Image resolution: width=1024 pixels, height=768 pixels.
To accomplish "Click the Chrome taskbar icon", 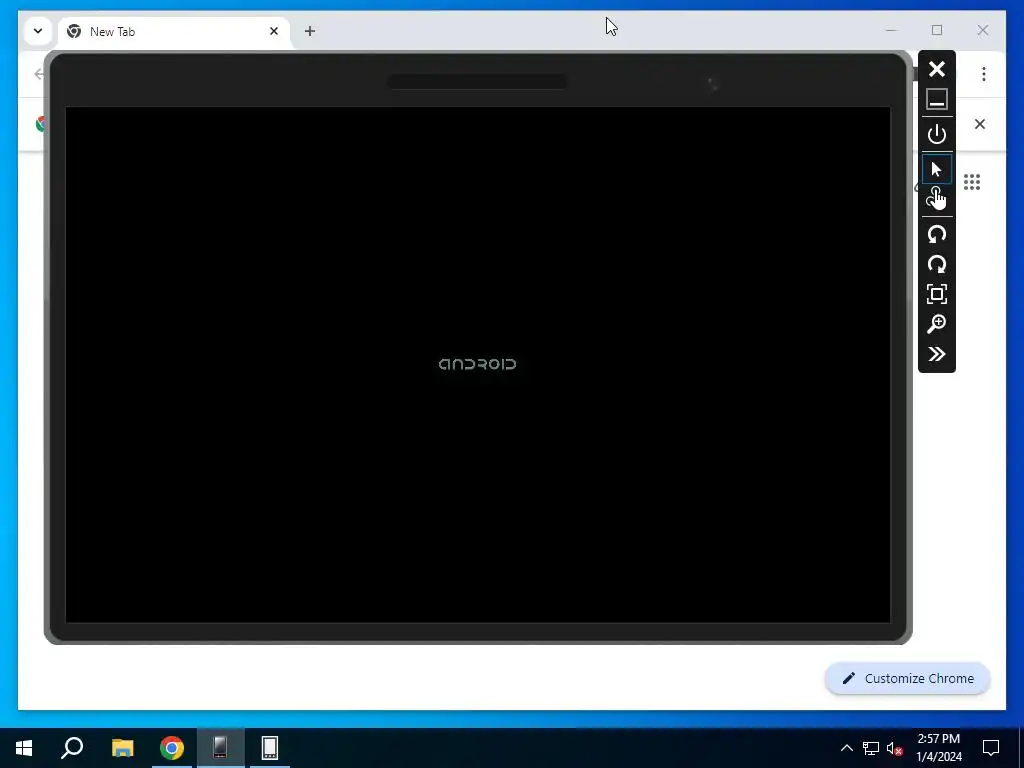I will point(172,748).
